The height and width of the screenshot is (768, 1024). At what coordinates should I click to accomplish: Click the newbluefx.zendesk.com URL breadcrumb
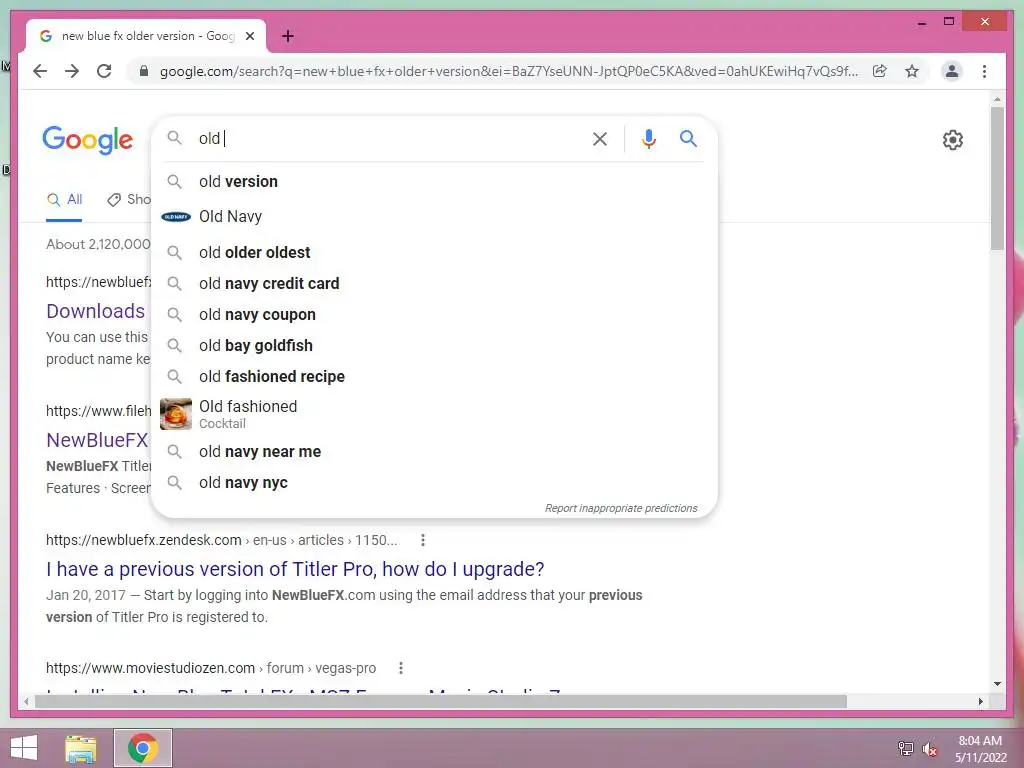coord(221,540)
